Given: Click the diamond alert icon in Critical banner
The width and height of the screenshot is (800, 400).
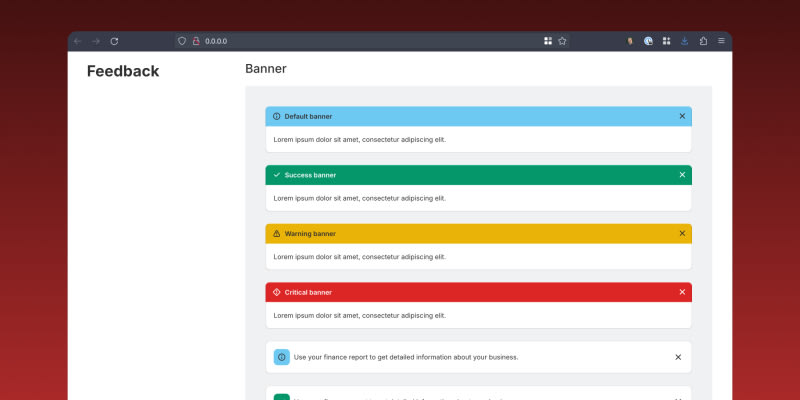Looking at the screenshot, I should 277,292.
